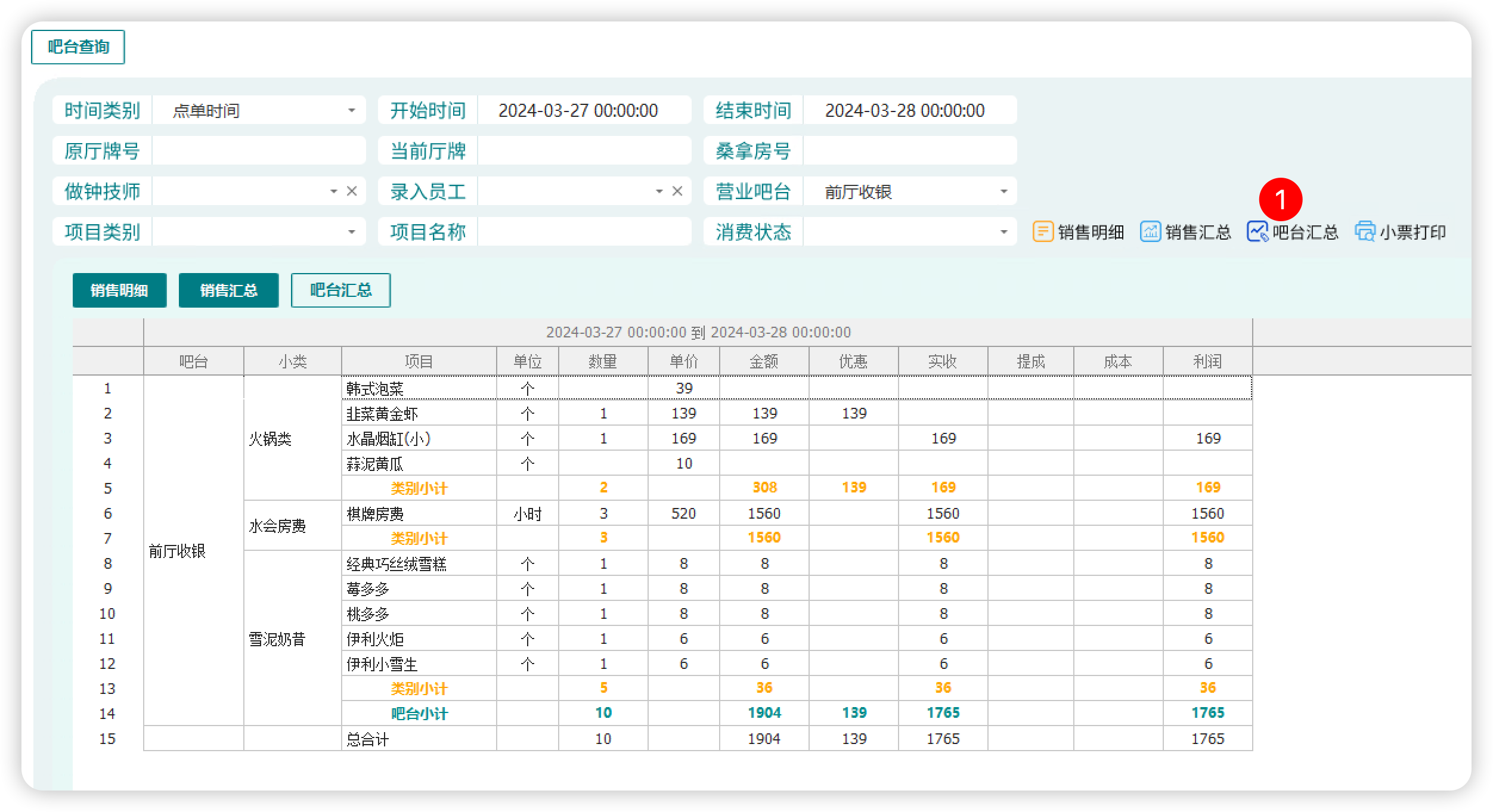Select the 桃多多 item cell

point(419,613)
